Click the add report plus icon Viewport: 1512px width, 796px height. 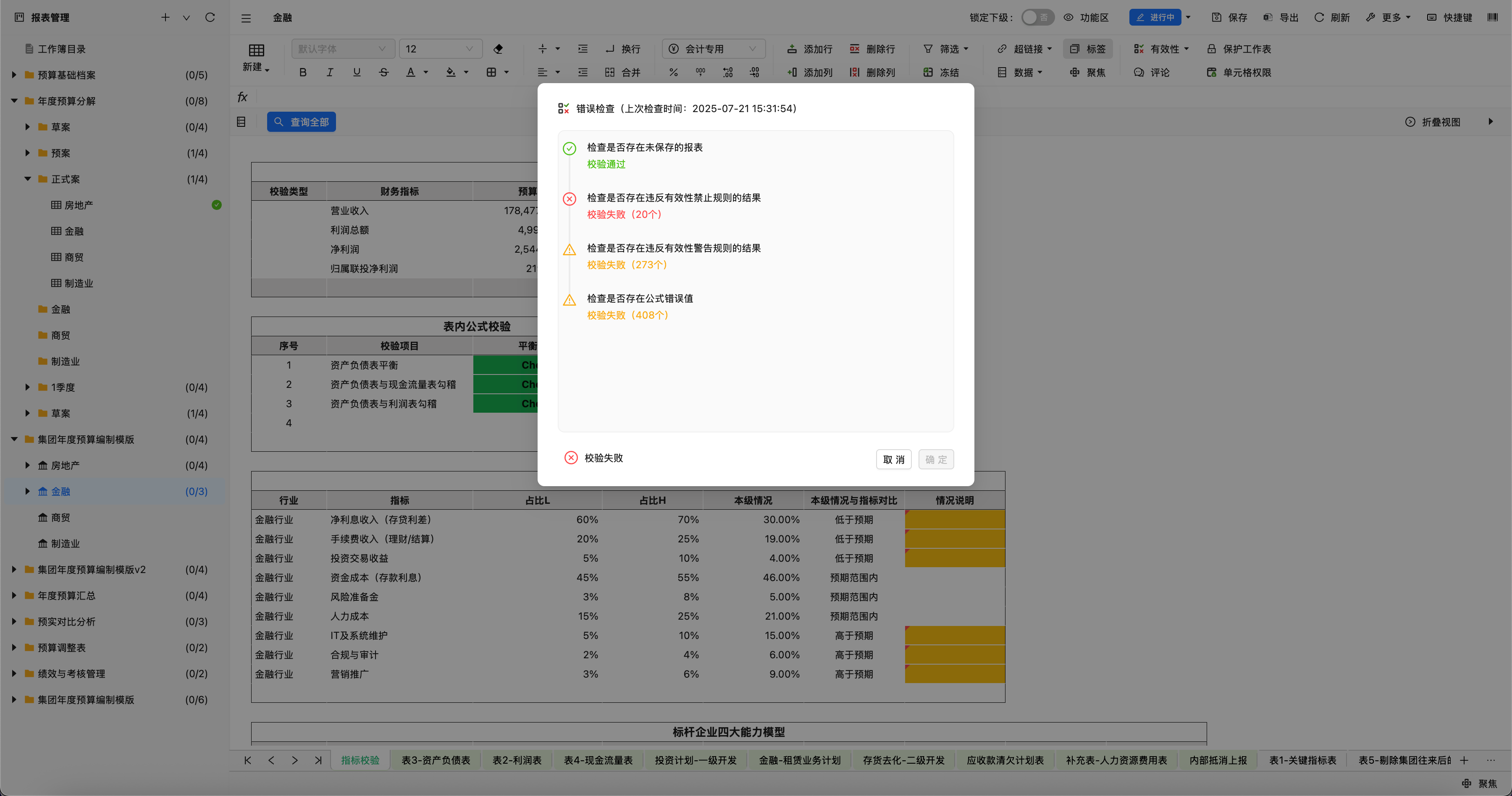tap(165, 18)
